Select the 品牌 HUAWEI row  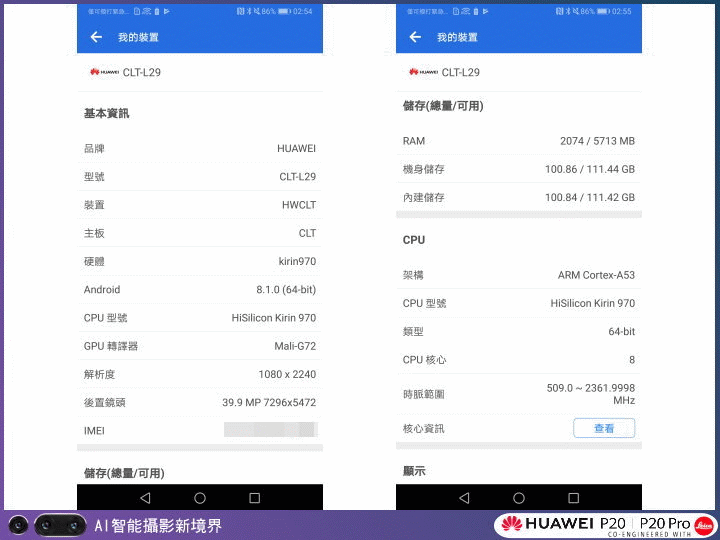[200, 148]
